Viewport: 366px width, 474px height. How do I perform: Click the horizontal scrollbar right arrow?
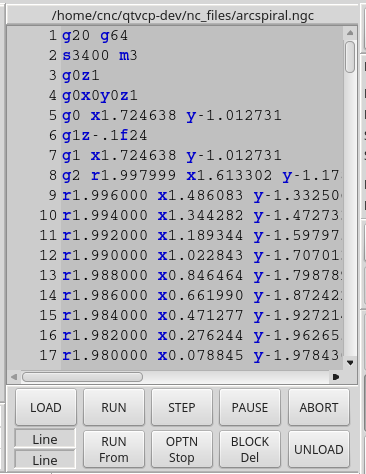(x=336, y=377)
